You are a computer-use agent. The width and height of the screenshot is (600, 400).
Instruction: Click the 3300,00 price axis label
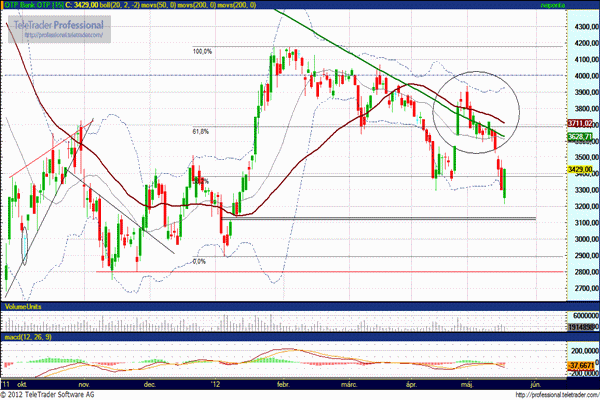coord(586,190)
